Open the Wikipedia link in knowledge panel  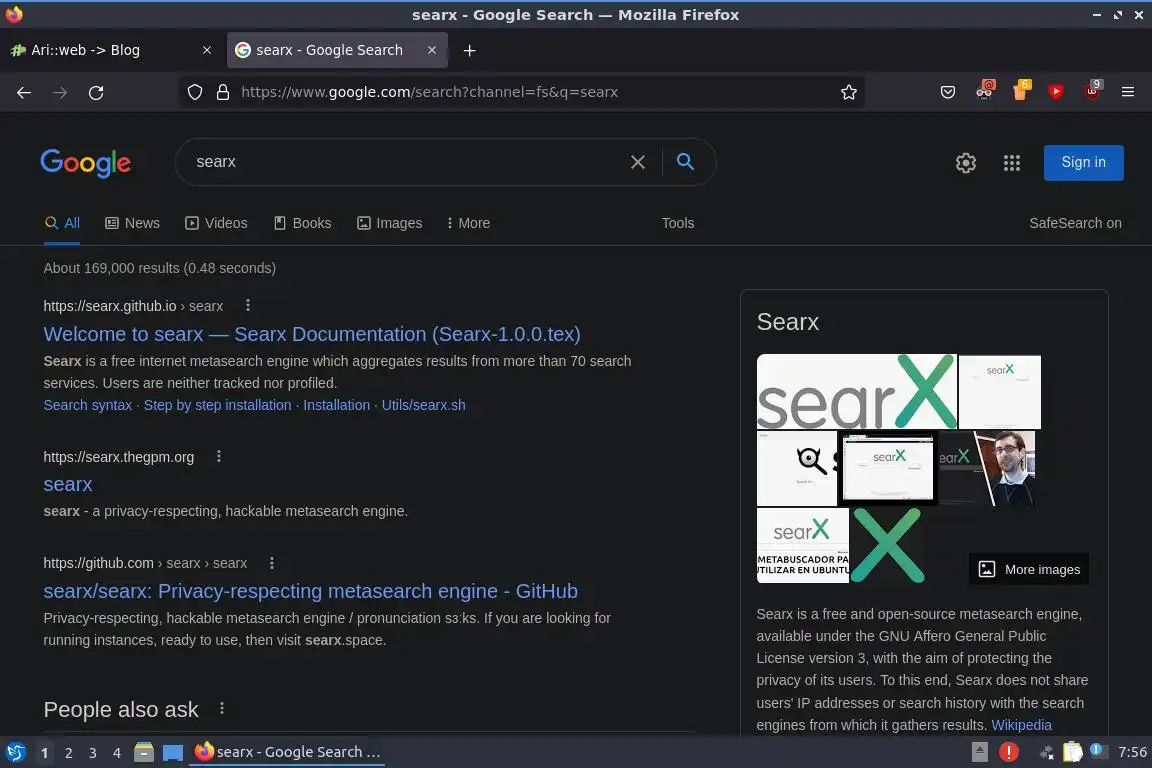pos(1021,725)
